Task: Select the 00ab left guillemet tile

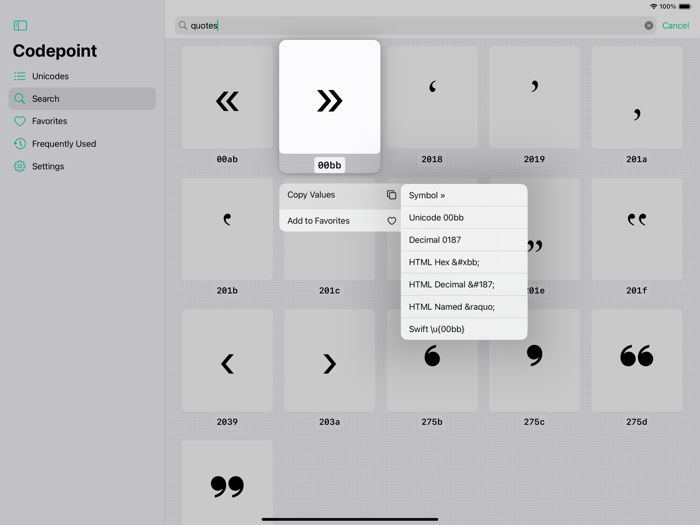Action: (227, 97)
